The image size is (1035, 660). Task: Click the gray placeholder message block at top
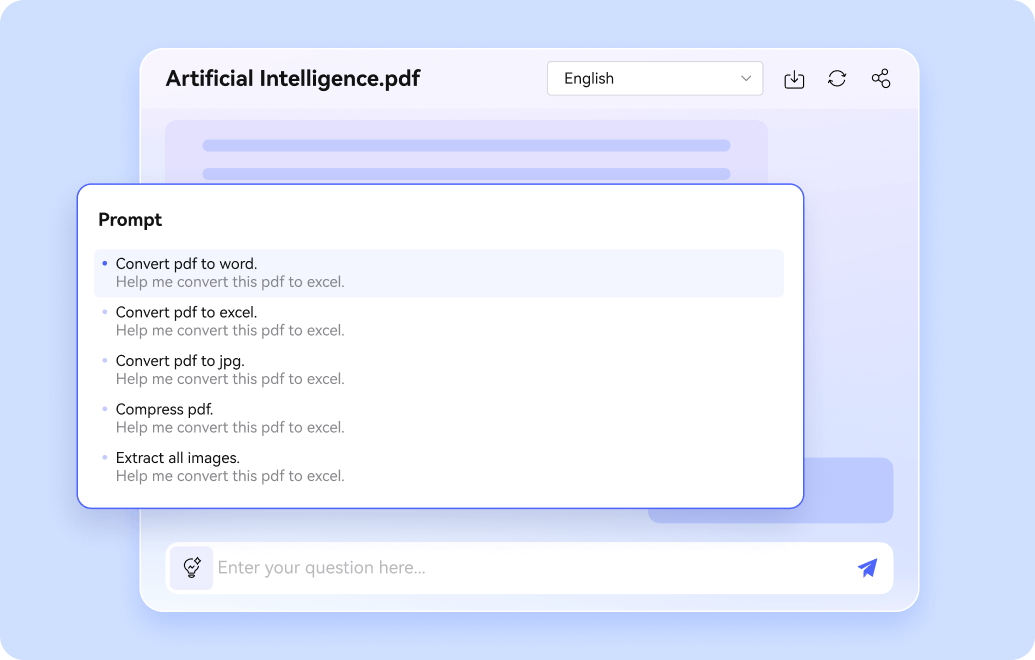click(466, 152)
